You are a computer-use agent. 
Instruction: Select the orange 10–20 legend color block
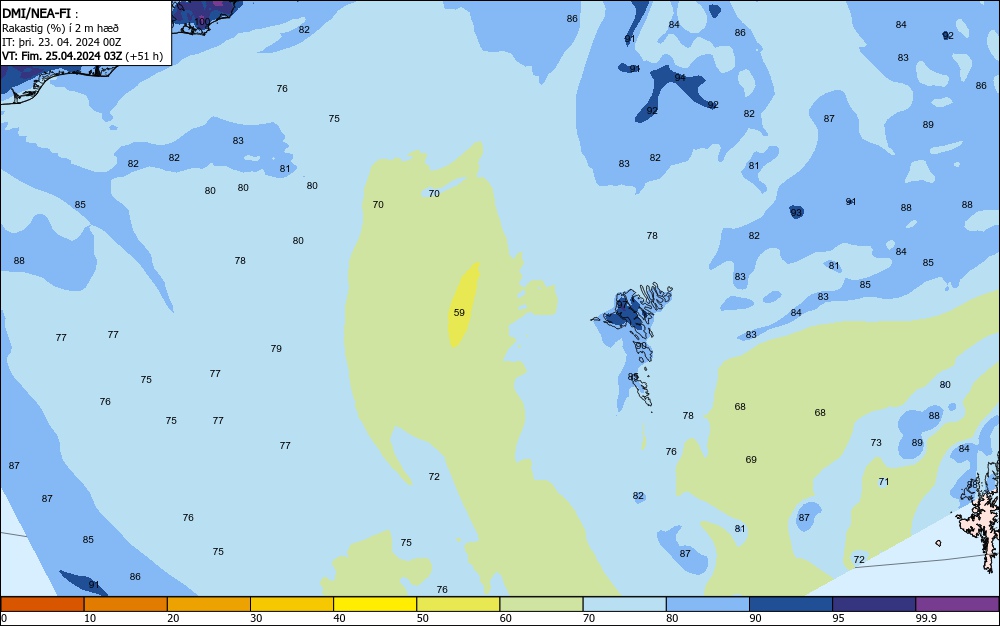(126, 604)
